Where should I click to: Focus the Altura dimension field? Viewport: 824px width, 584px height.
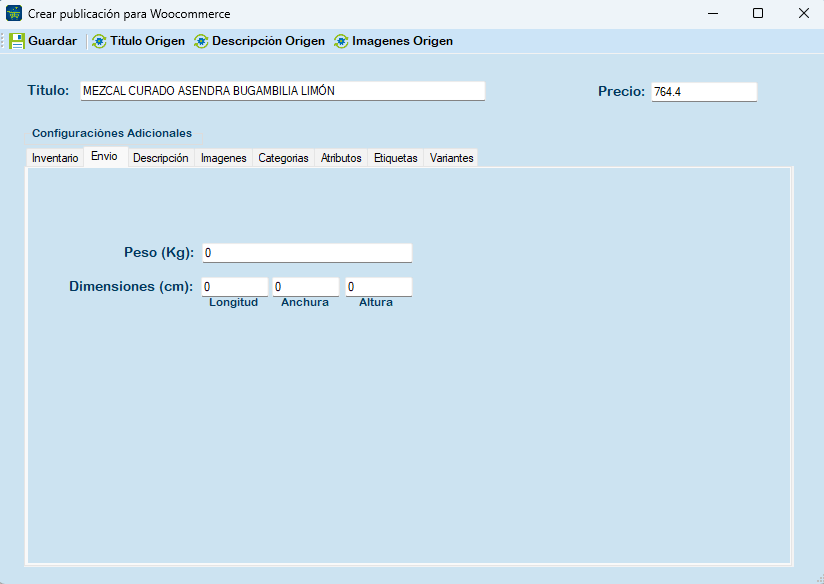coord(377,287)
